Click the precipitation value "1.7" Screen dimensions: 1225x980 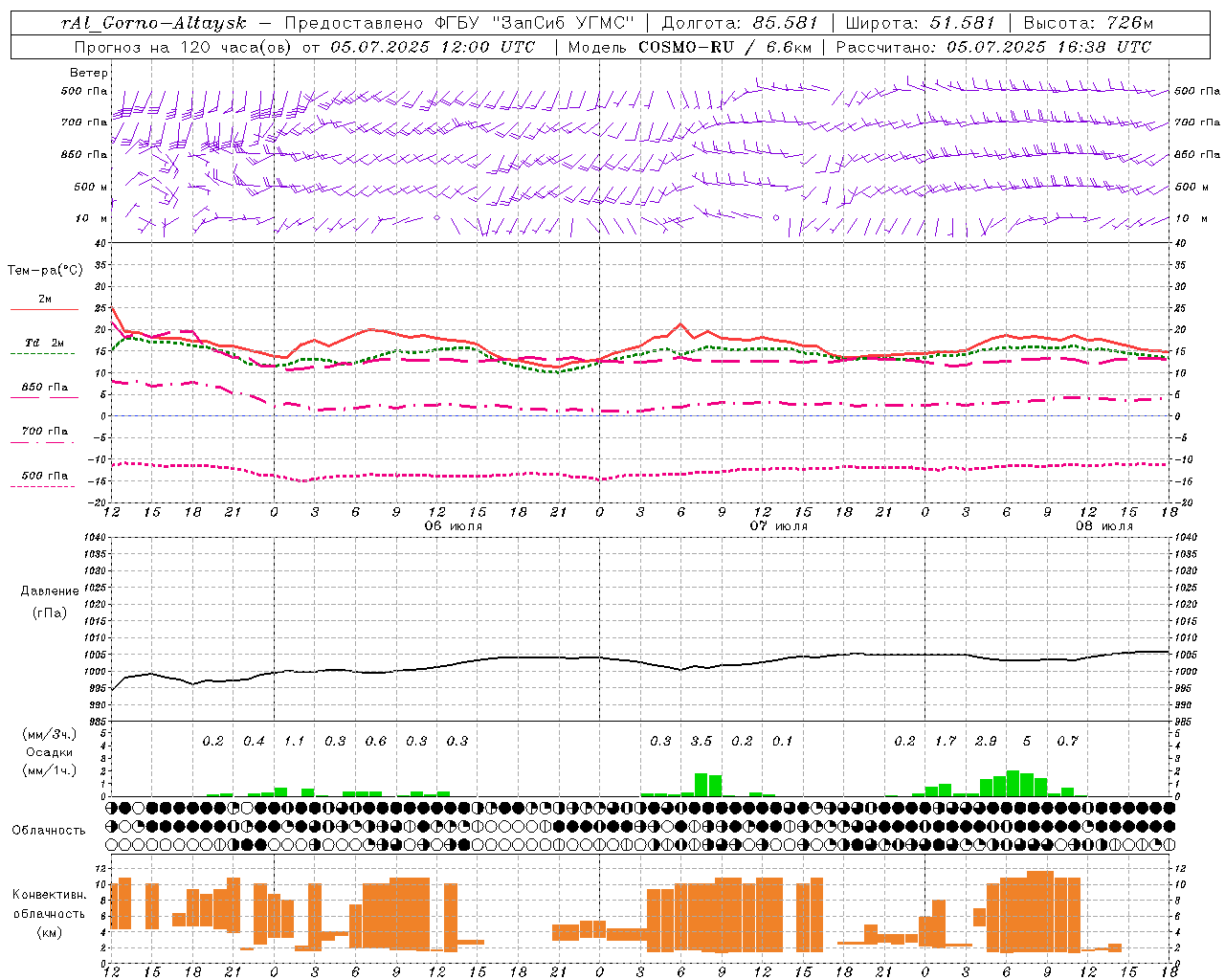coord(946,741)
